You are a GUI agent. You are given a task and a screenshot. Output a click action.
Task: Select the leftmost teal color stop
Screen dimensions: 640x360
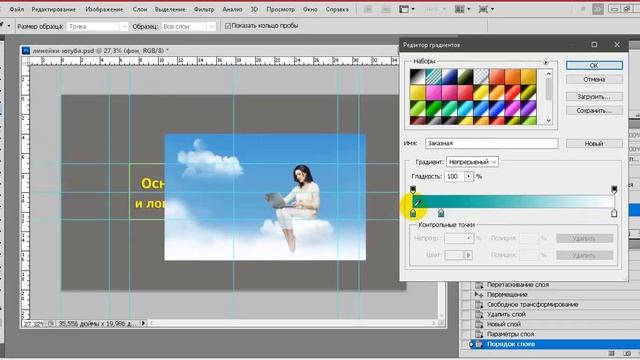pyautogui.click(x=413, y=213)
